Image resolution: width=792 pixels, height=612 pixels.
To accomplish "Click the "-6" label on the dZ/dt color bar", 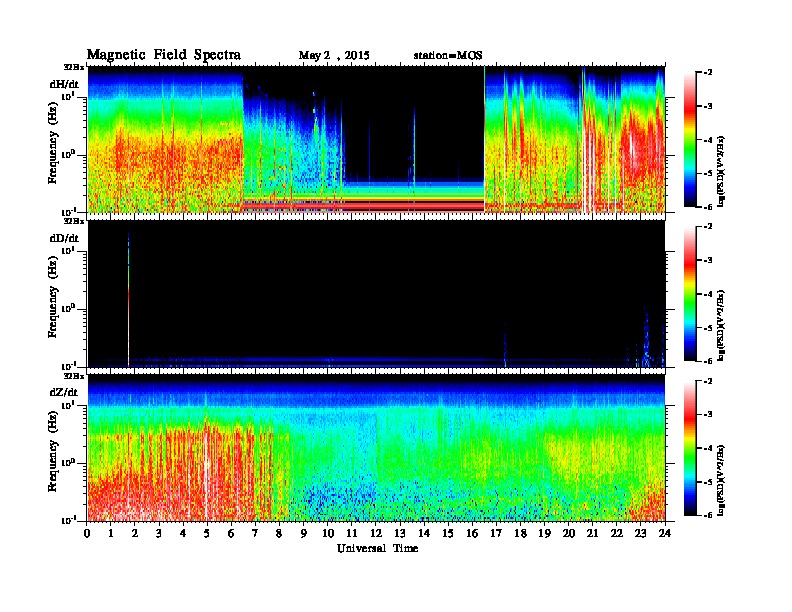I will [x=709, y=515].
